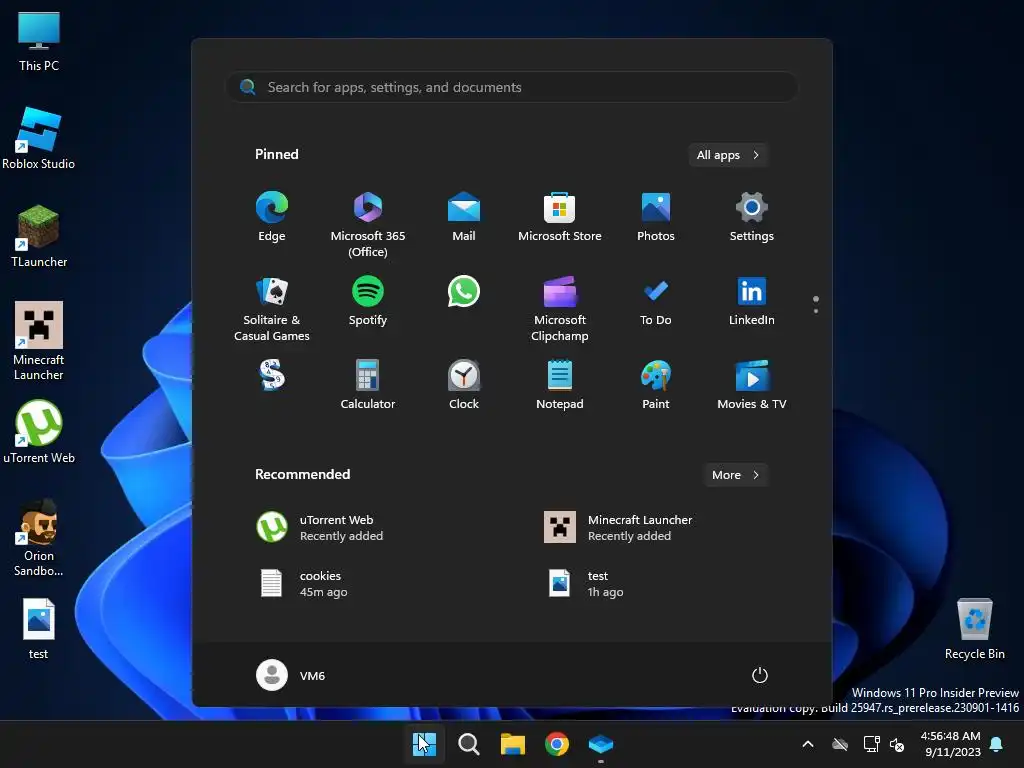Click the Start button on taskbar
The height and width of the screenshot is (768, 1024).
pos(424,744)
